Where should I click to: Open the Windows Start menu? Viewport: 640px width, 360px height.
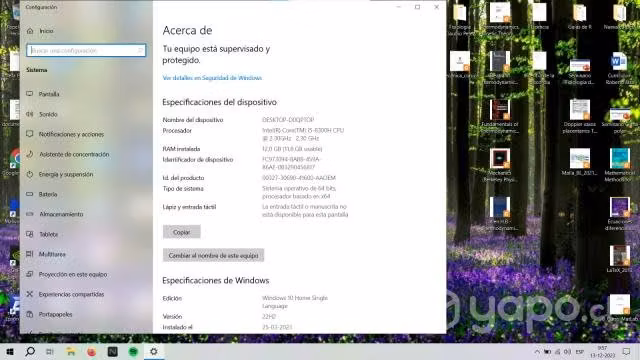click(10, 351)
